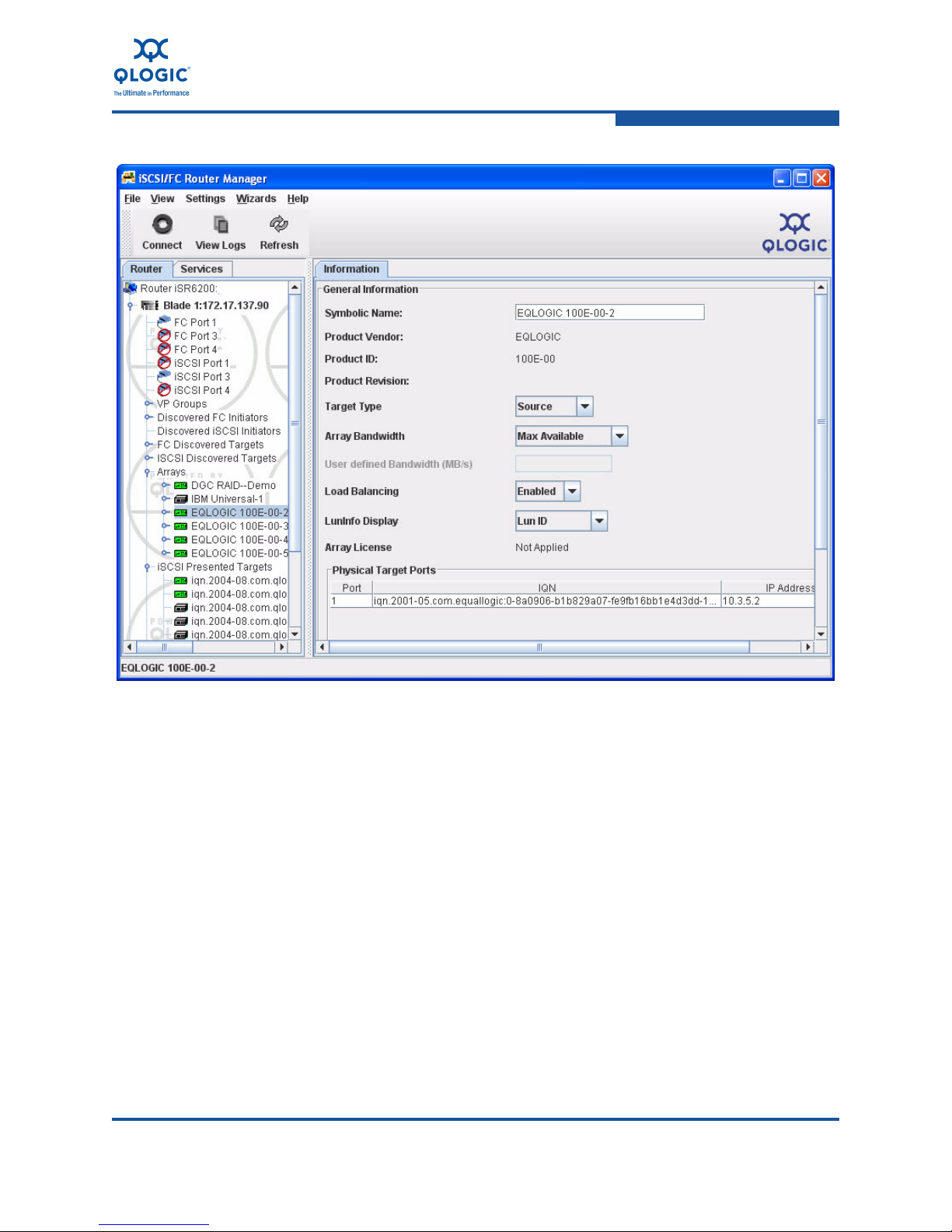Screen dimensions: 952x1232
Task: Click the EQLOGIC 100E-00-4 array icon
Action: [181, 540]
